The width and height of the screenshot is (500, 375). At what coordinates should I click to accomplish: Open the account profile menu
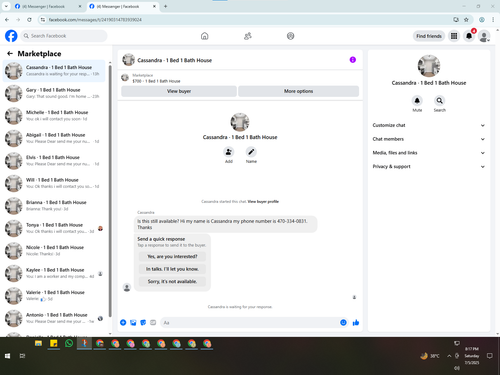484,36
